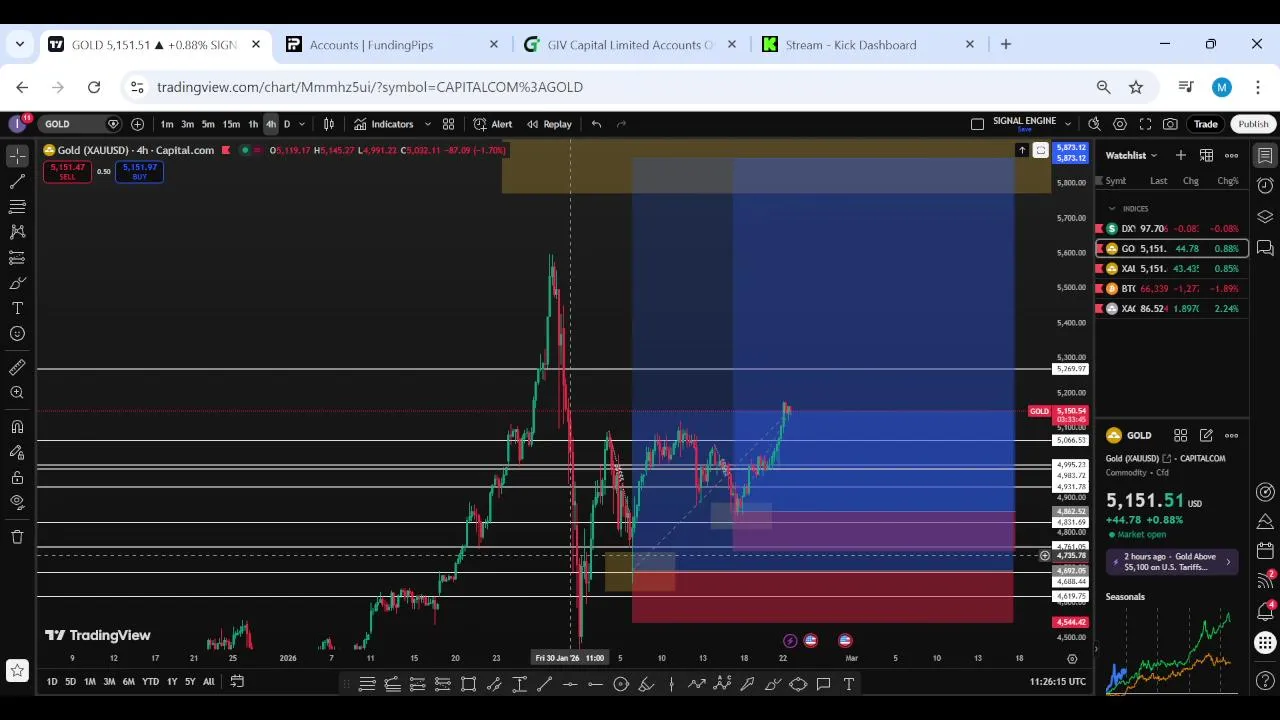Screen dimensions: 1280x720
Task: Open chart settings hexagon icon
Action: [x=1120, y=124]
